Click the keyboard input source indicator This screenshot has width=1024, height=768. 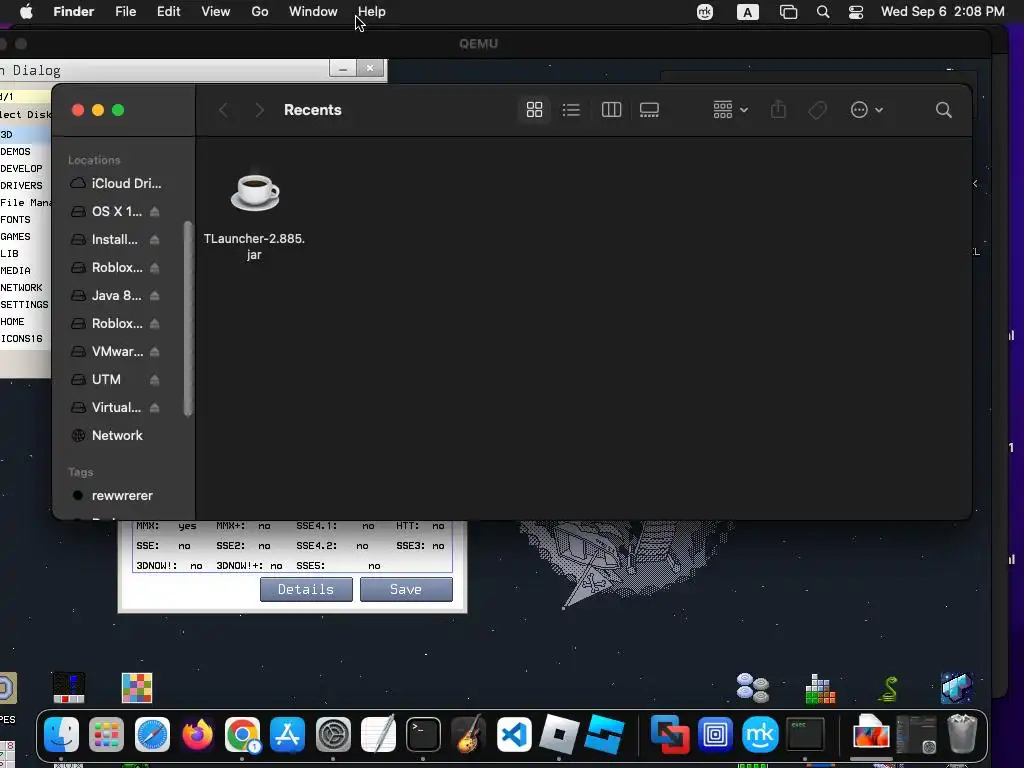(x=748, y=12)
